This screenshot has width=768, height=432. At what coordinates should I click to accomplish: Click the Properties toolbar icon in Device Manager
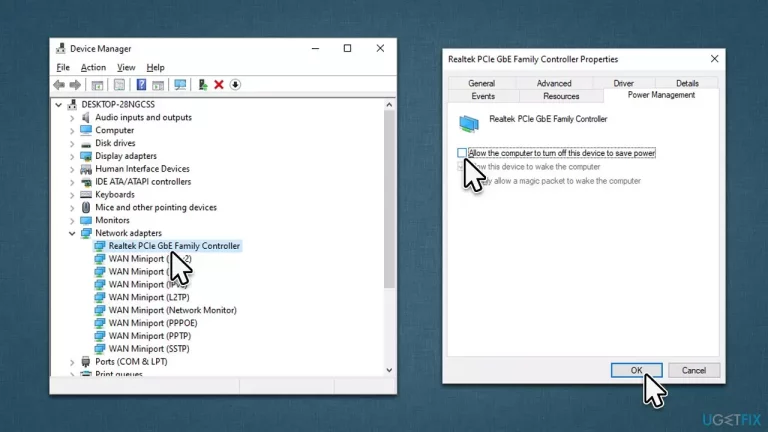tap(119, 85)
